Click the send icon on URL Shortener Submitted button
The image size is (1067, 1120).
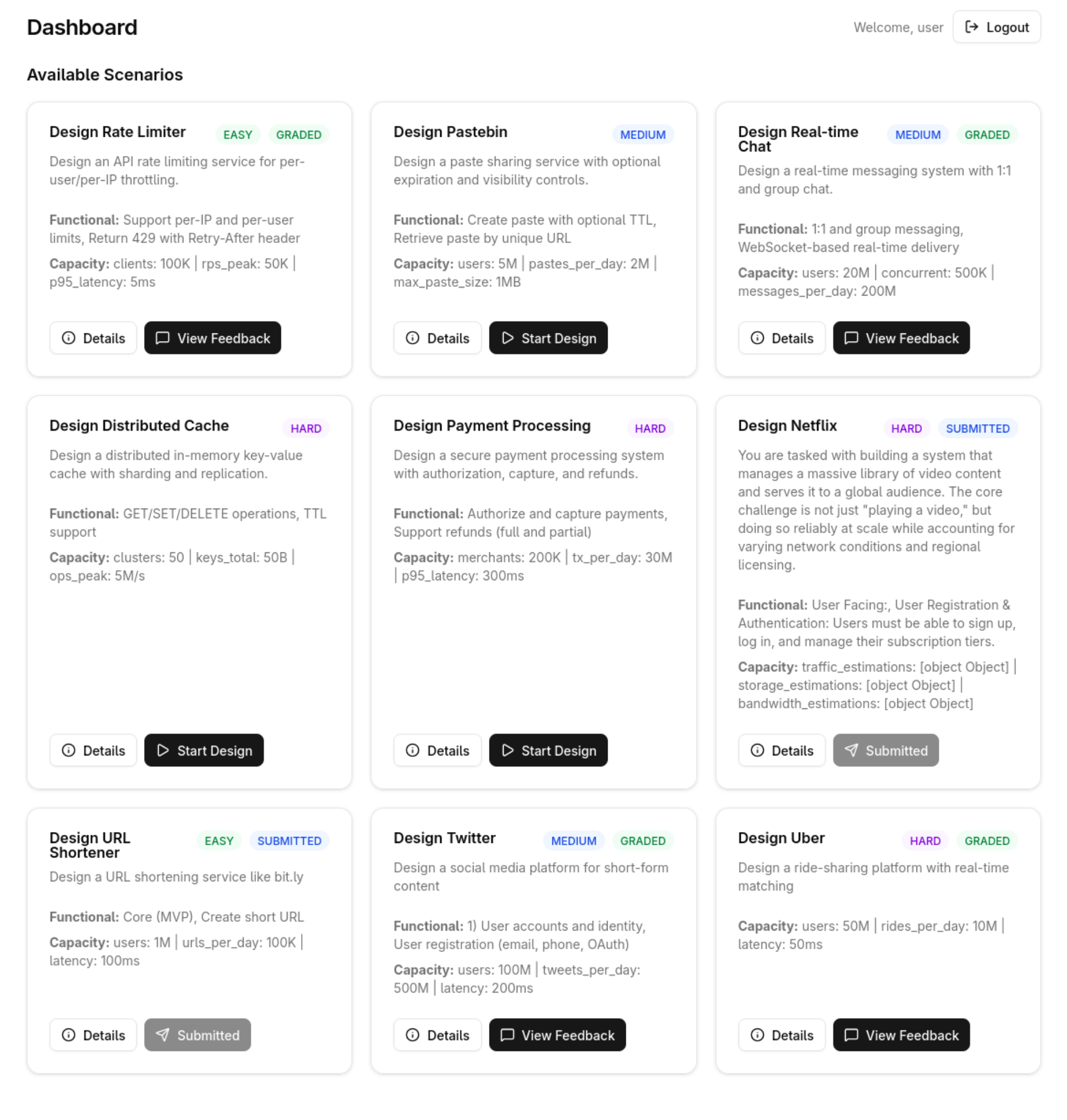pos(163,1035)
